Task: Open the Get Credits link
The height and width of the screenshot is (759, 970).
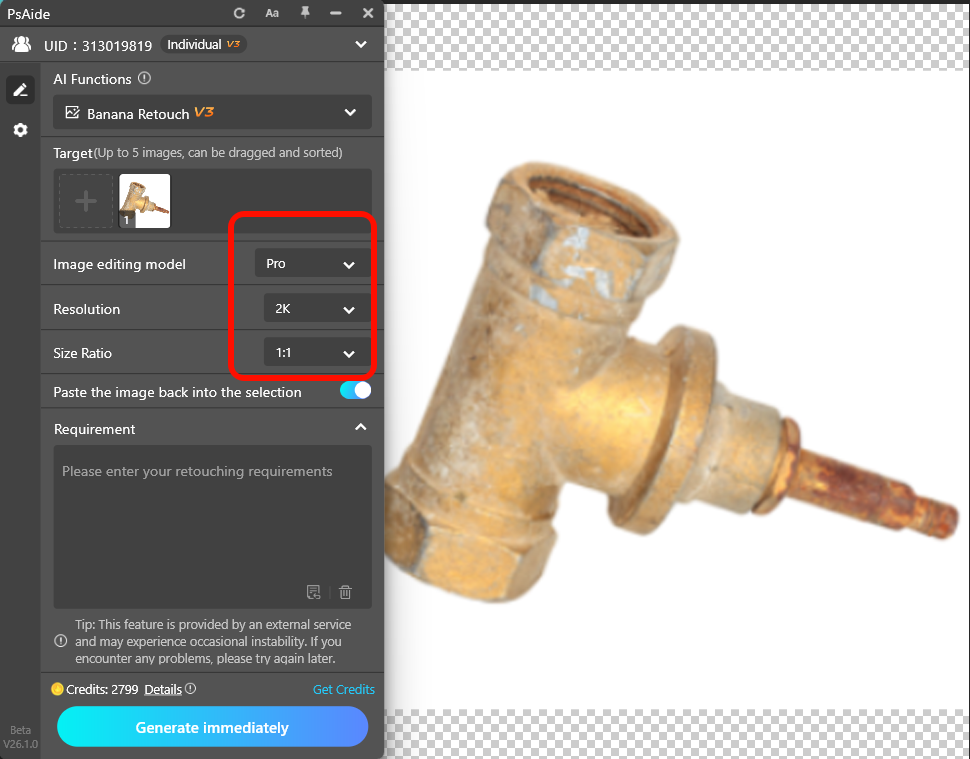Action: click(x=343, y=689)
